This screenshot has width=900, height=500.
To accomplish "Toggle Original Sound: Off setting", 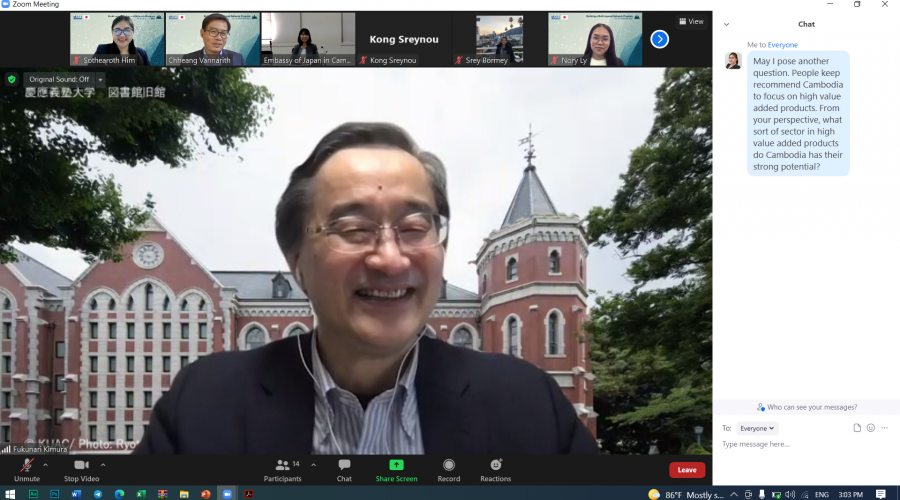I will 58,79.
